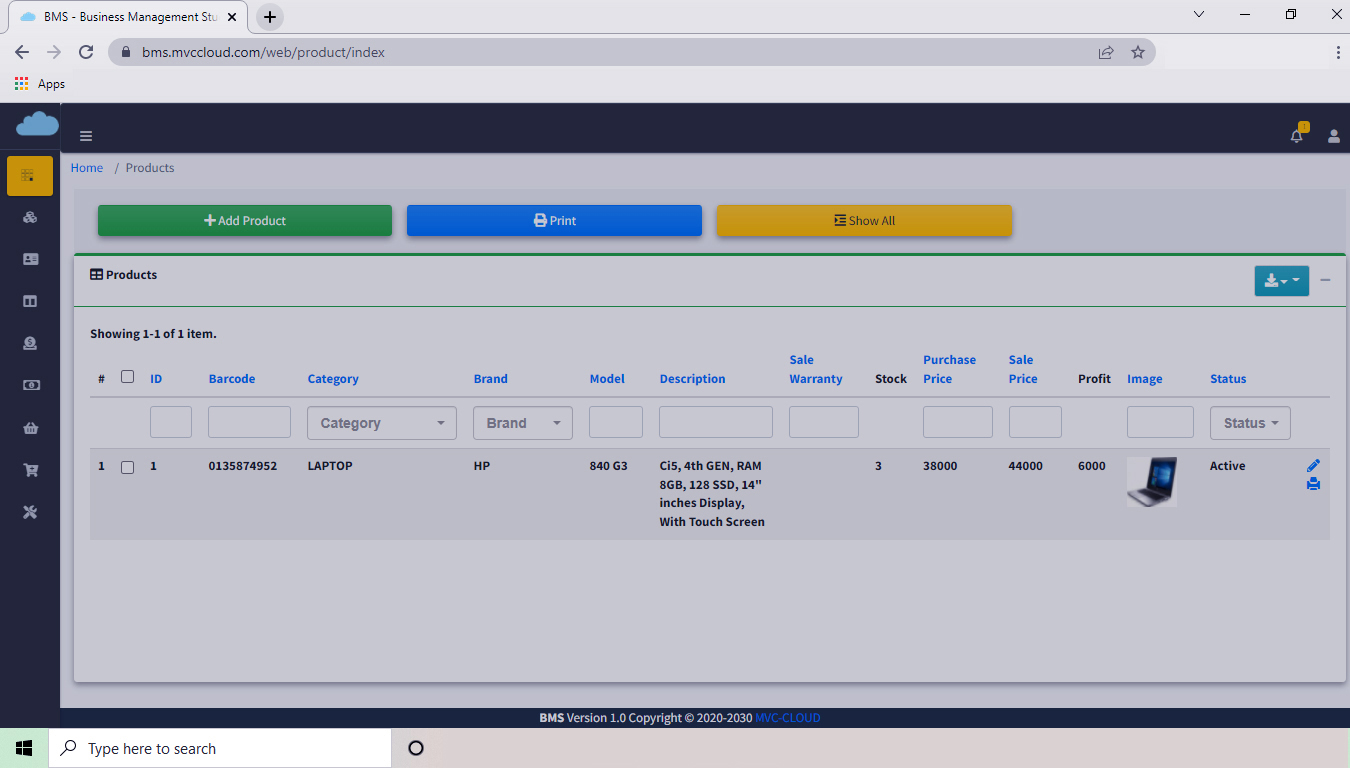Collapse the Products panel with minus icon
1350x768 pixels.
1325,281
